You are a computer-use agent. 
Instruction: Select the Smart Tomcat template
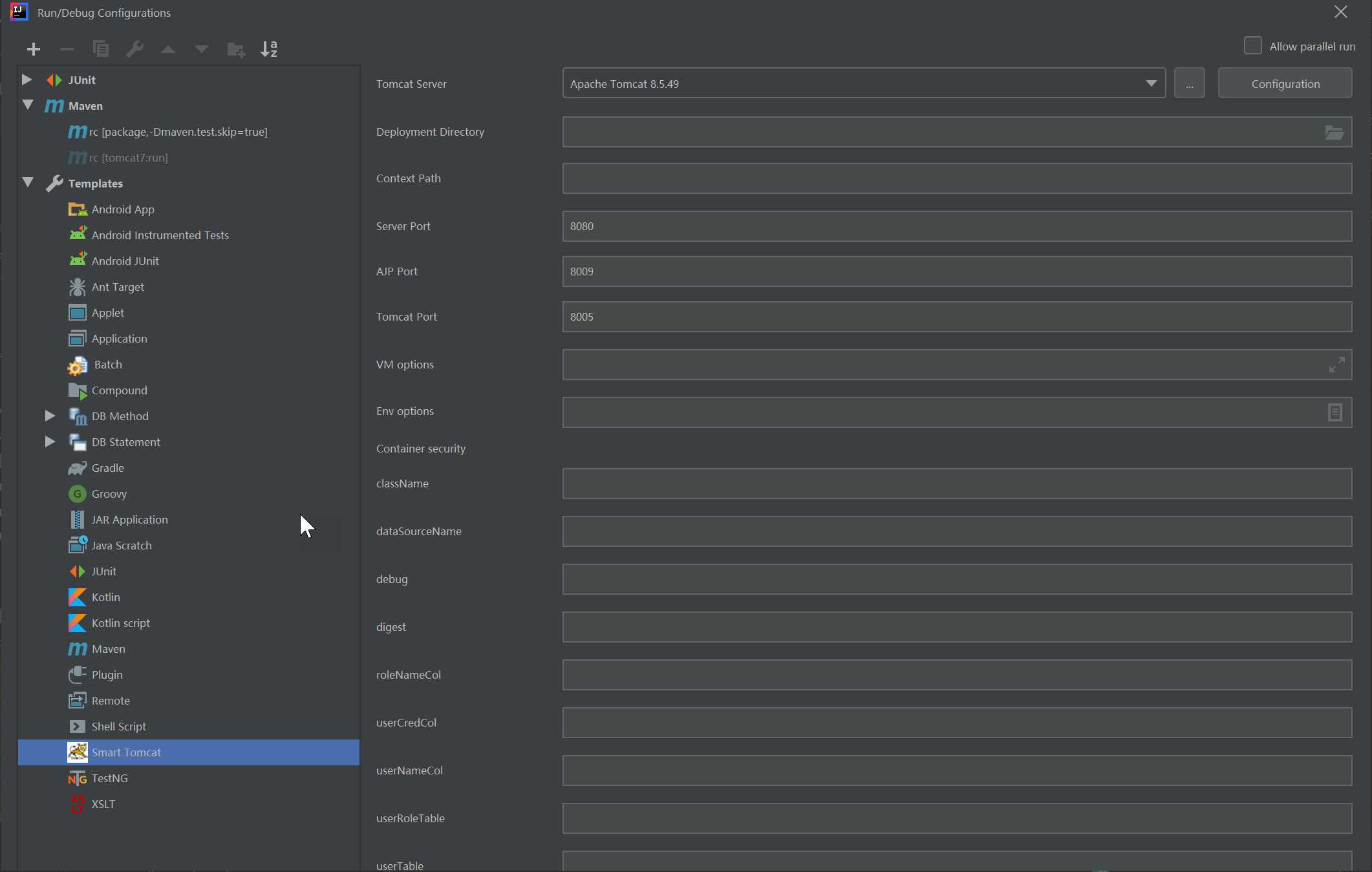[x=189, y=752]
